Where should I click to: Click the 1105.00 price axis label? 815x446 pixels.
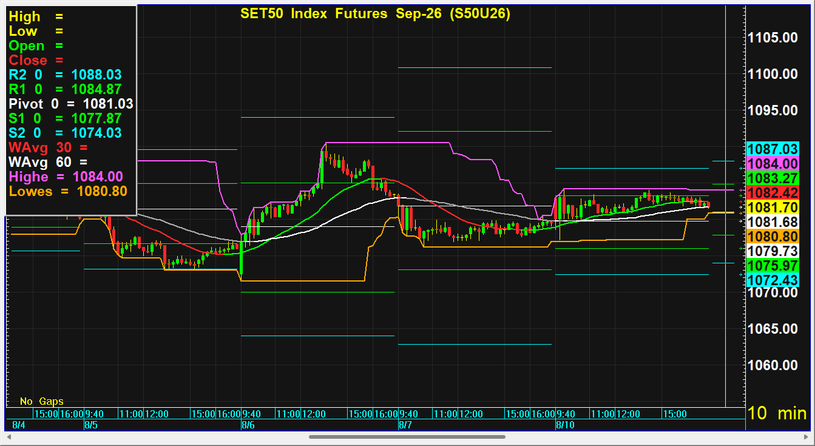(x=772, y=37)
